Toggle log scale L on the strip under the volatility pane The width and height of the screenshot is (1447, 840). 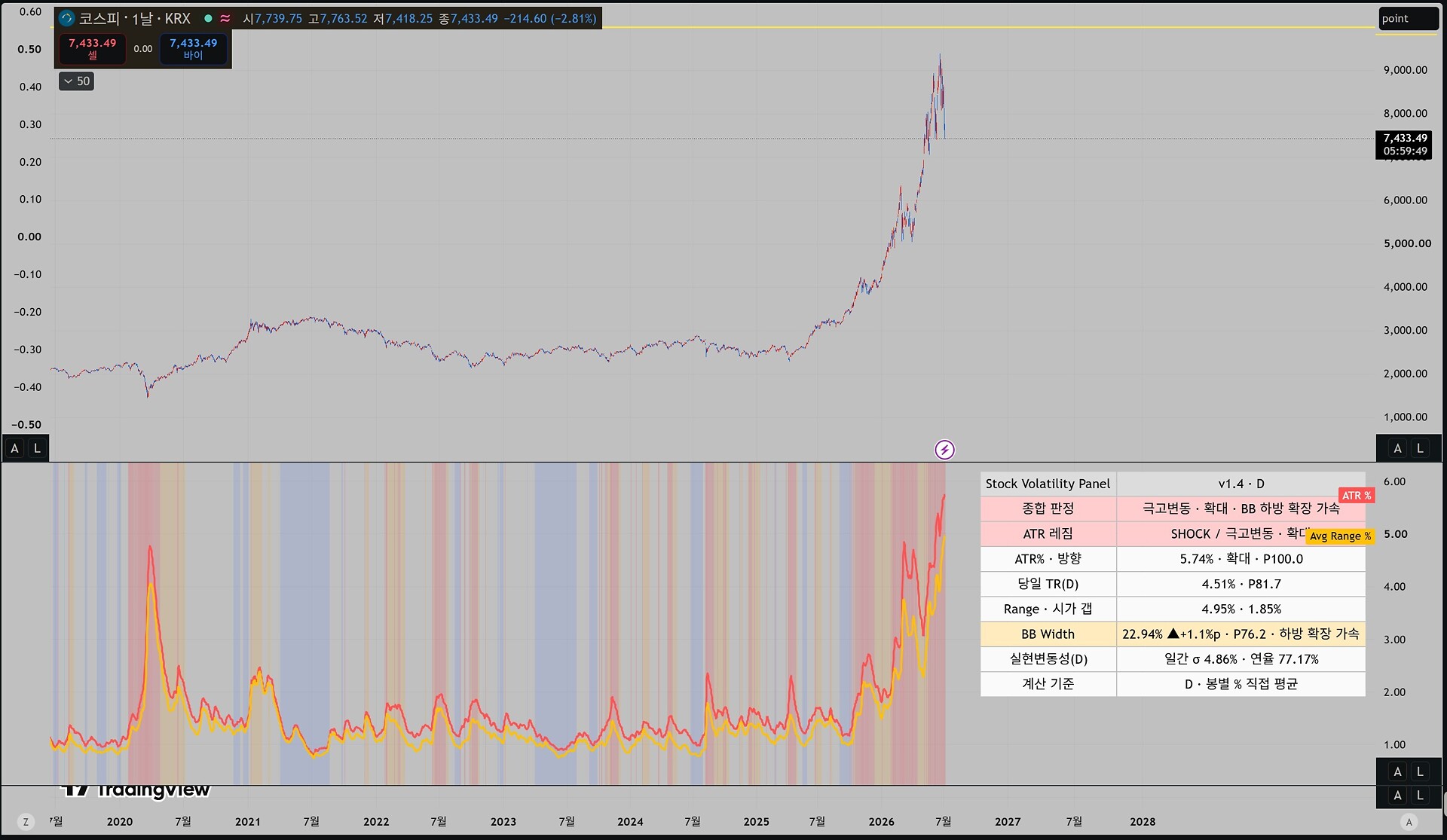1420,796
